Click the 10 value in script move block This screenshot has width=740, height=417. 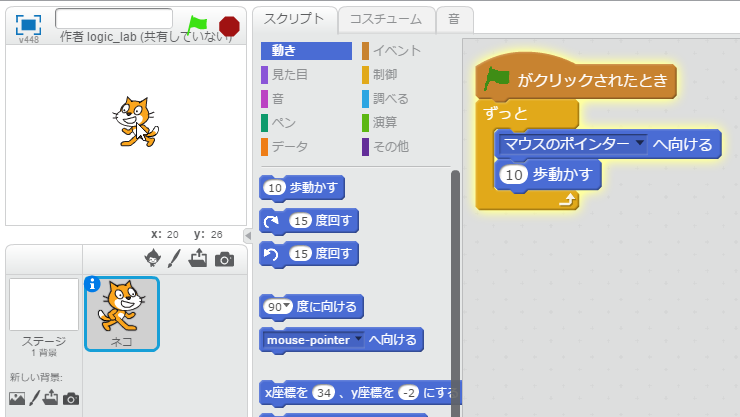coord(514,175)
